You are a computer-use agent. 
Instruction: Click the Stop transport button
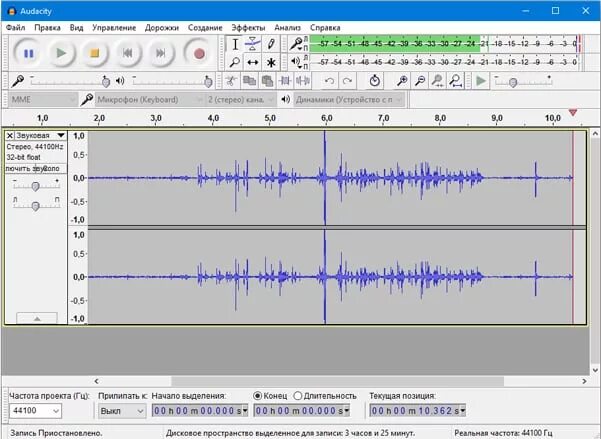(94, 53)
